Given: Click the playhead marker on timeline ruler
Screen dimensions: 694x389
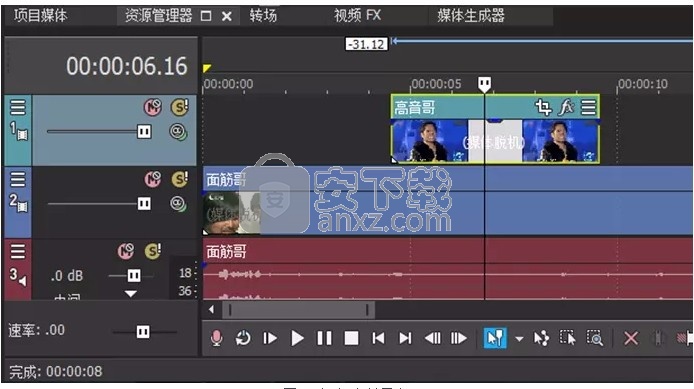Looking at the screenshot, I should click(x=484, y=84).
